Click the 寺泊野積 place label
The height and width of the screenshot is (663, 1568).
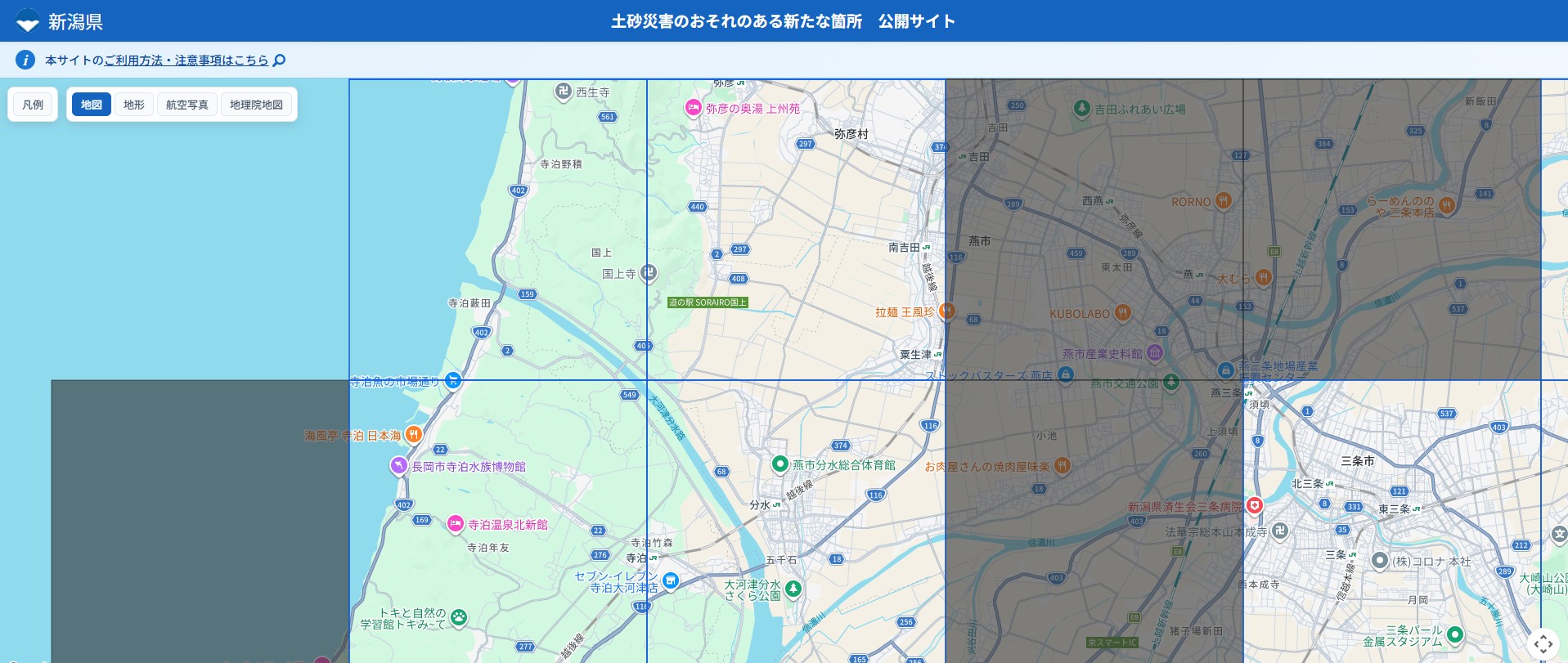click(x=561, y=164)
